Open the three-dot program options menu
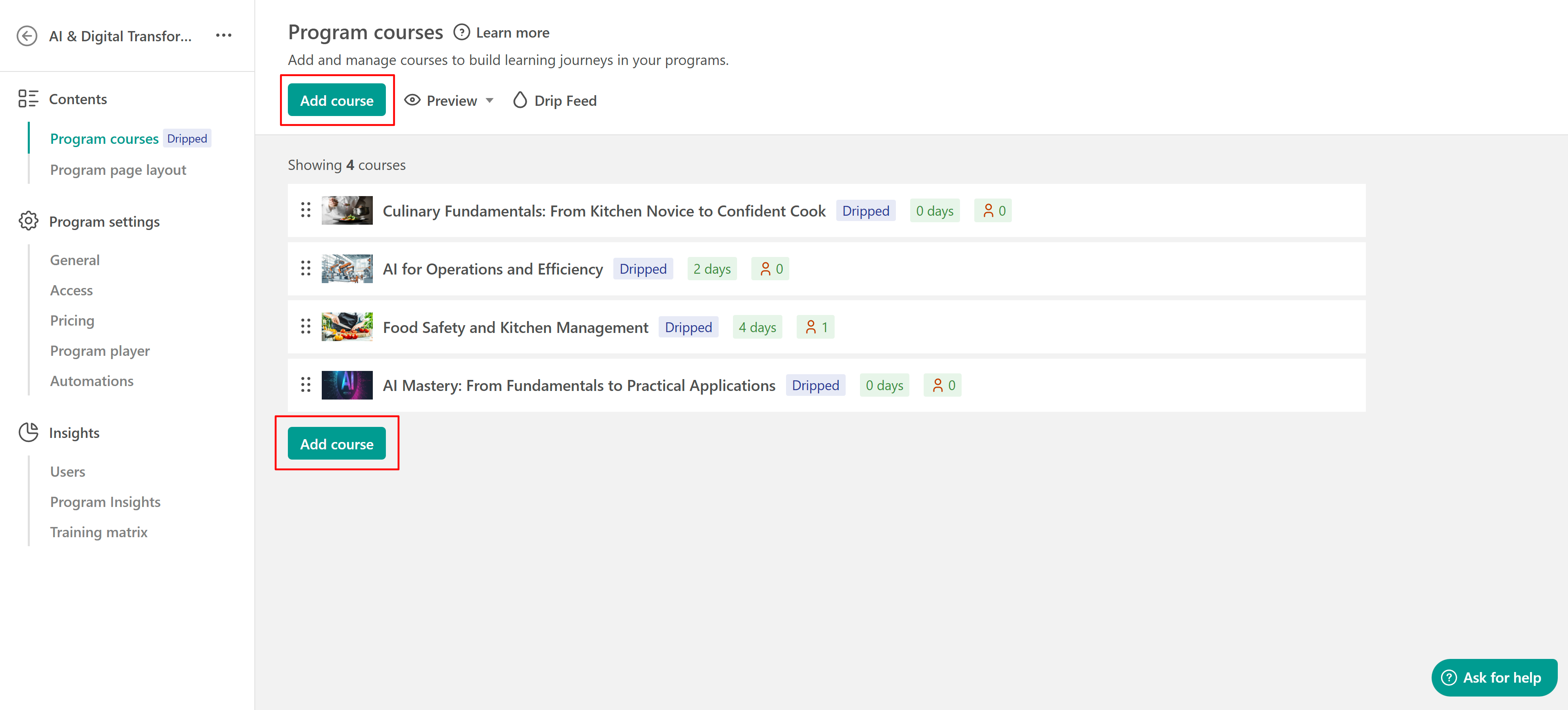This screenshot has width=1568, height=710. point(223,35)
